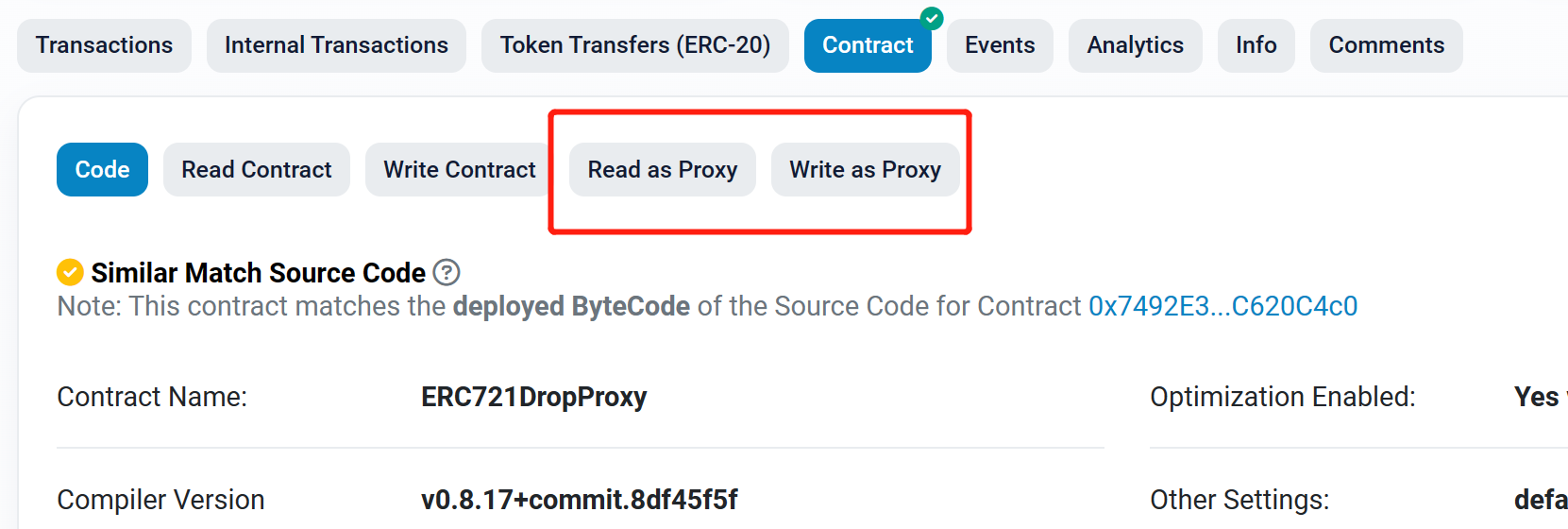This screenshot has width=1568, height=529.
Task: Click the yellow Similar Match check icon
Action: [70, 272]
